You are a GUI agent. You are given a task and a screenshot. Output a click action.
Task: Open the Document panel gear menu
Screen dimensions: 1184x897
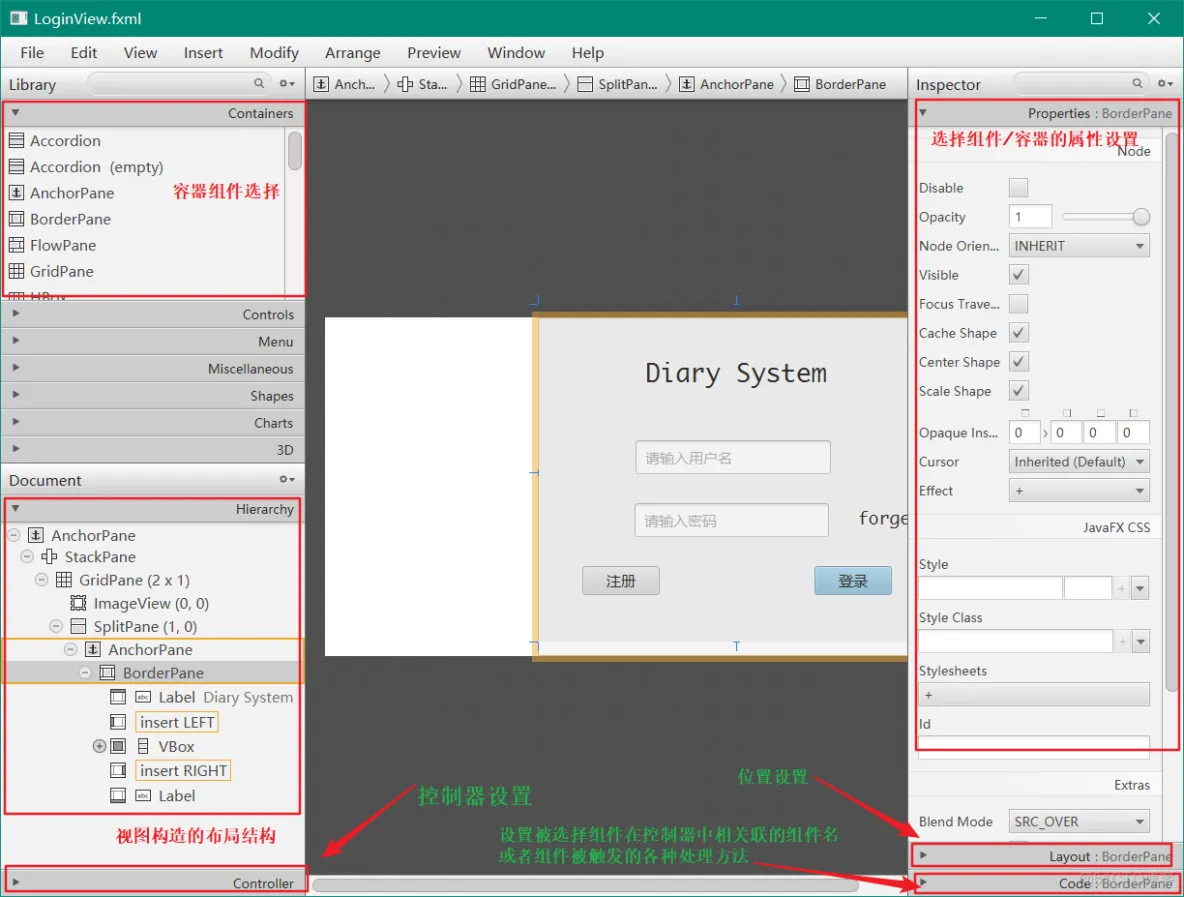click(x=287, y=479)
